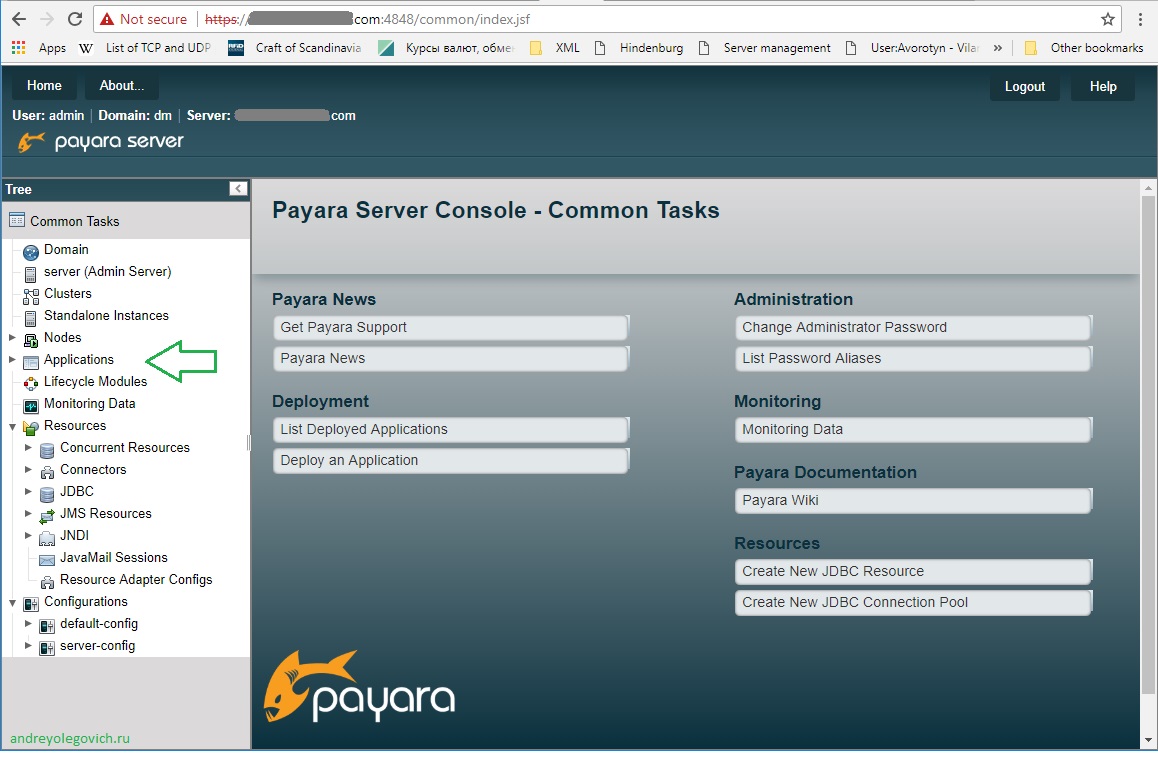Collapse the Resources tree node
The image size is (1158, 758).
point(12,427)
